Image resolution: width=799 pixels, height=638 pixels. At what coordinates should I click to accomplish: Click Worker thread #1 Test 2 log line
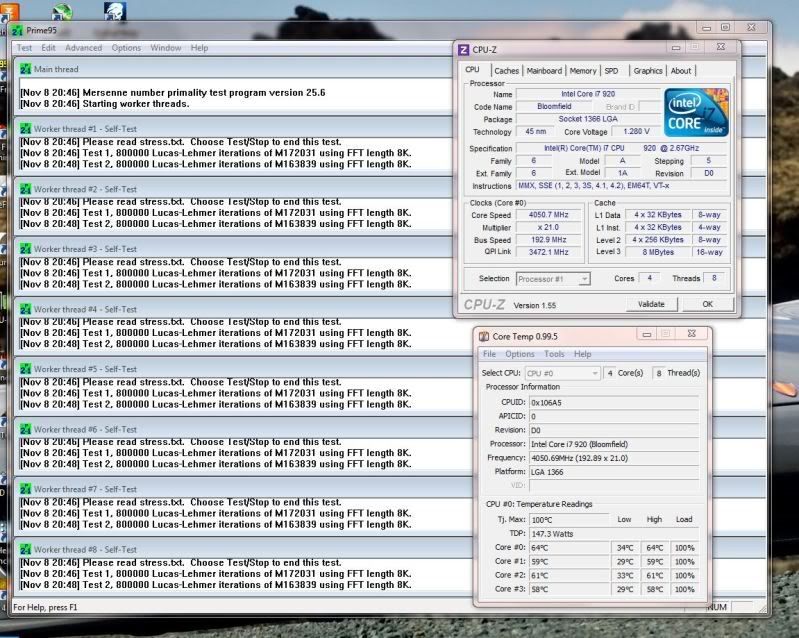coord(216,164)
